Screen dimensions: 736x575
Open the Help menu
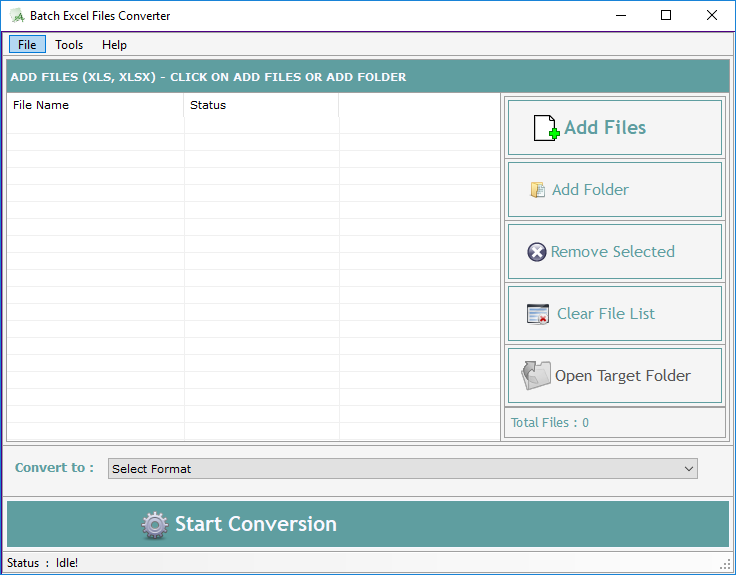pos(114,45)
